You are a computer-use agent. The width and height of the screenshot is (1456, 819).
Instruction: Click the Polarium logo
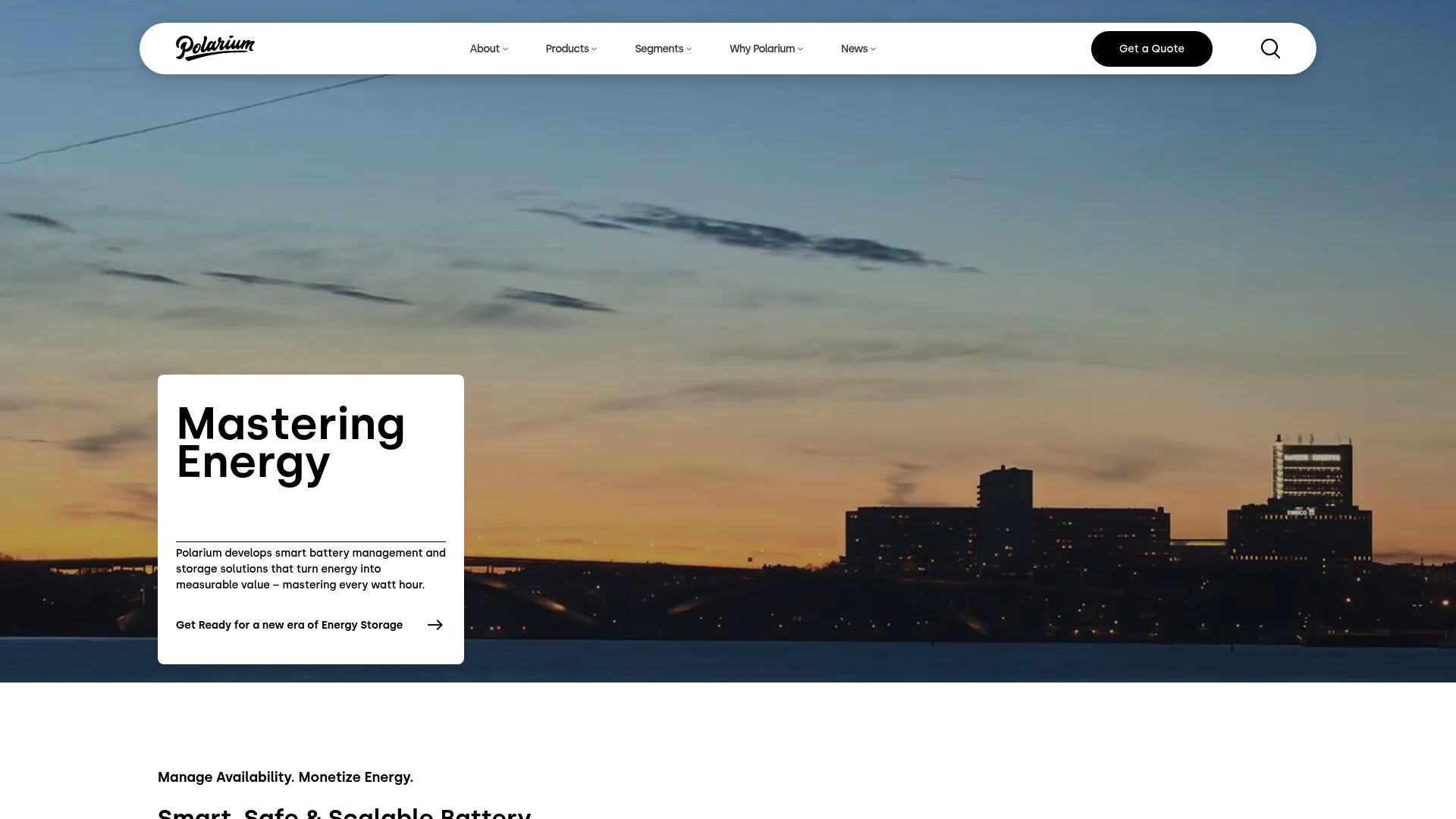click(215, 48)
